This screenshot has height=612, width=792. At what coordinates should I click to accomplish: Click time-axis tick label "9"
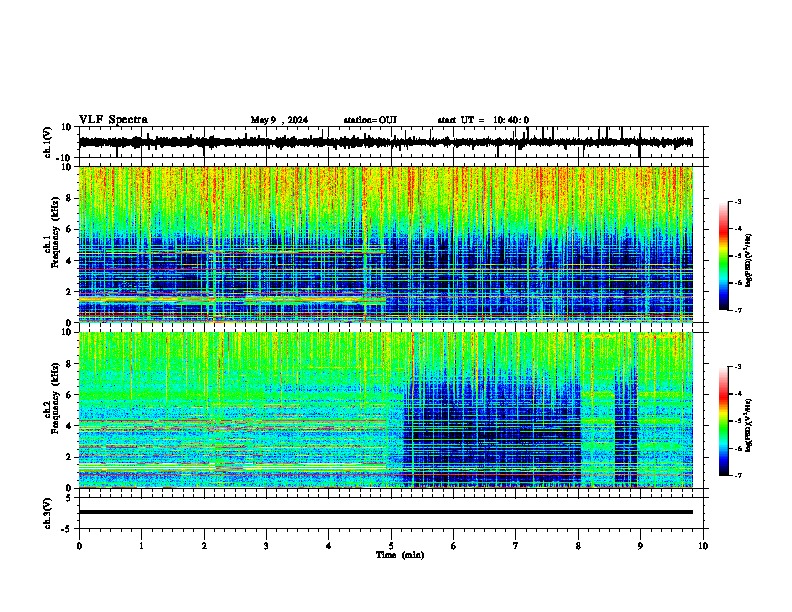coord(640,546)
